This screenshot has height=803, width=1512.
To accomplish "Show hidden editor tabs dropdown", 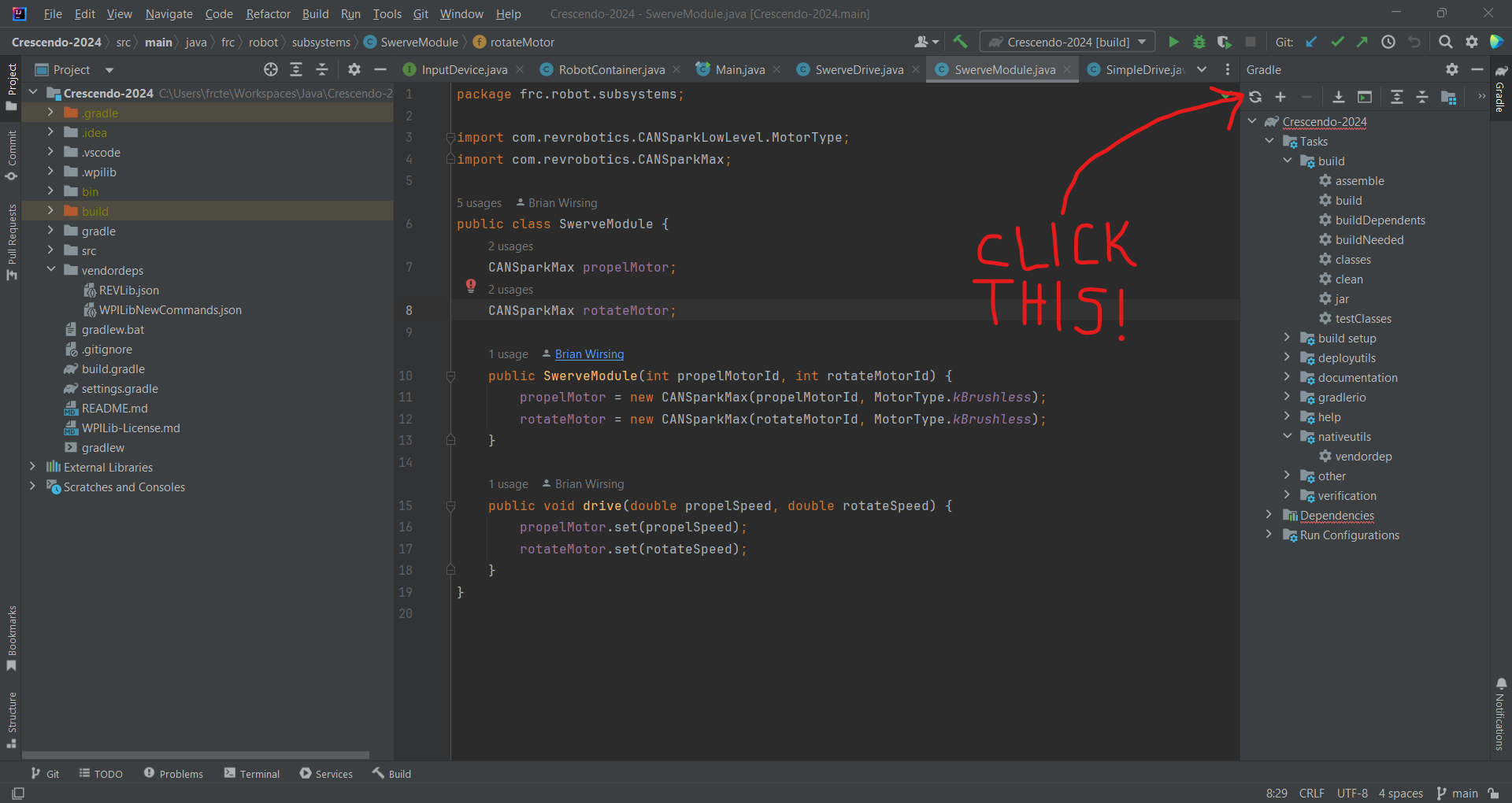I will (x=1202, y=69).
